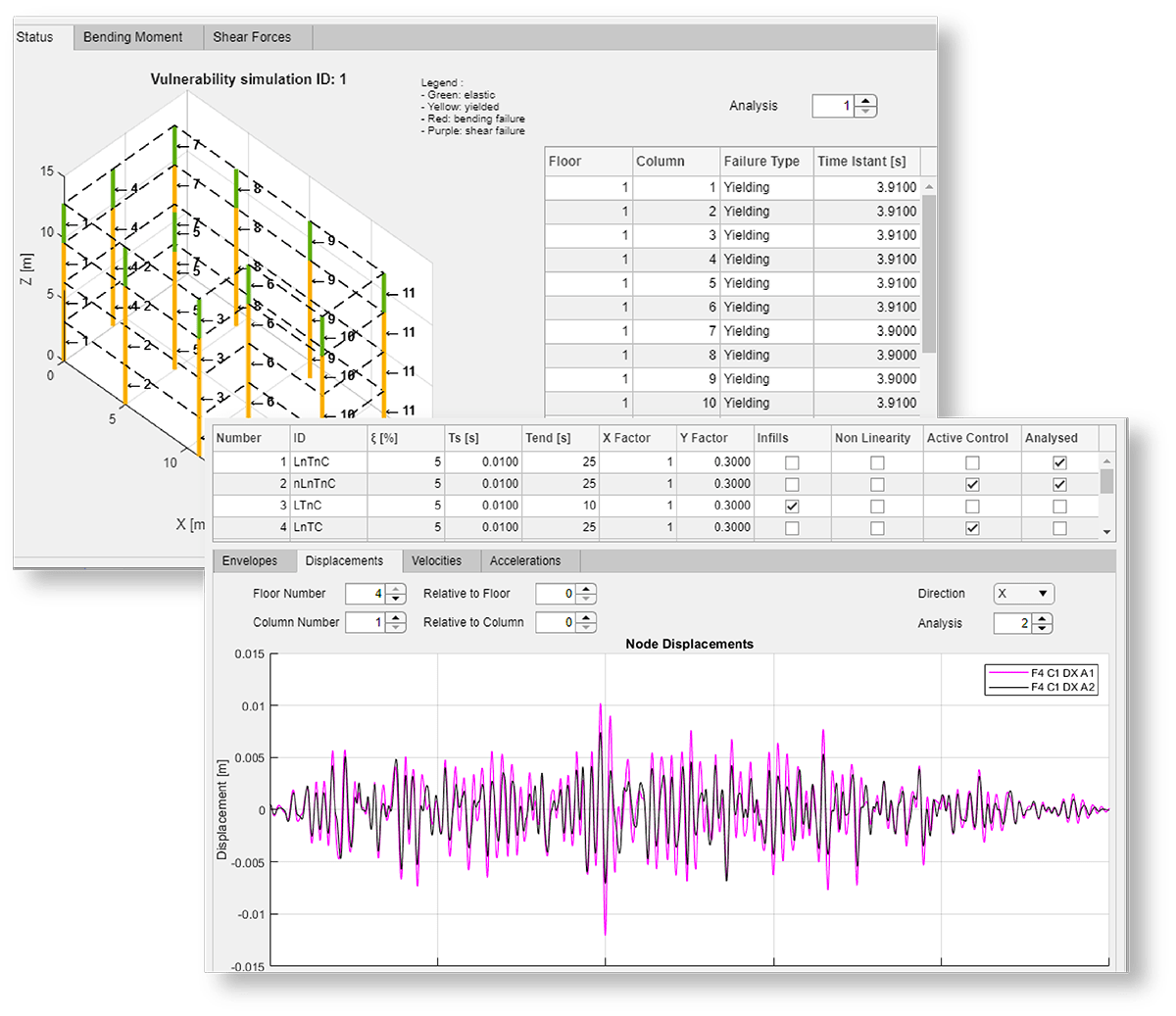The image size is (1176, 1016).
Task: Select the nLnTnC ID cell
Action: 328,484
